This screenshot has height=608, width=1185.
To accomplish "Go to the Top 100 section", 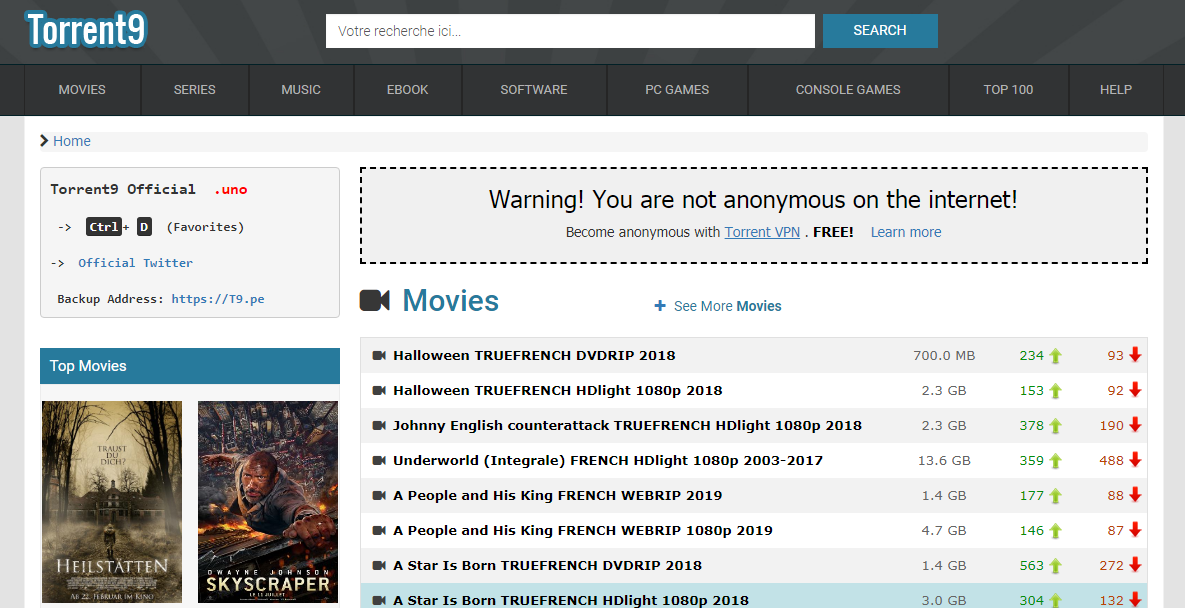I will pyautogui.click(x=1008, y=90).
